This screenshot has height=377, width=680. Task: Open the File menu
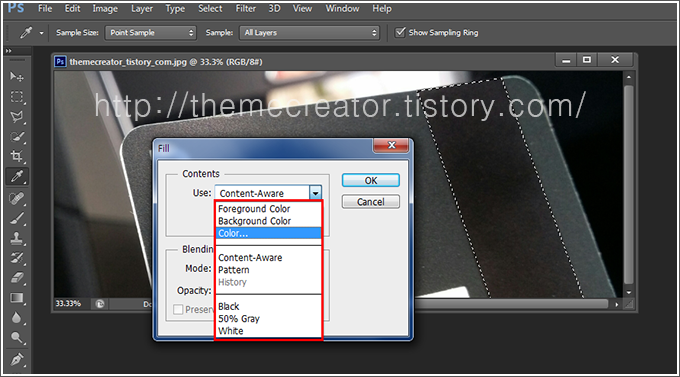[x=45, y=9]
